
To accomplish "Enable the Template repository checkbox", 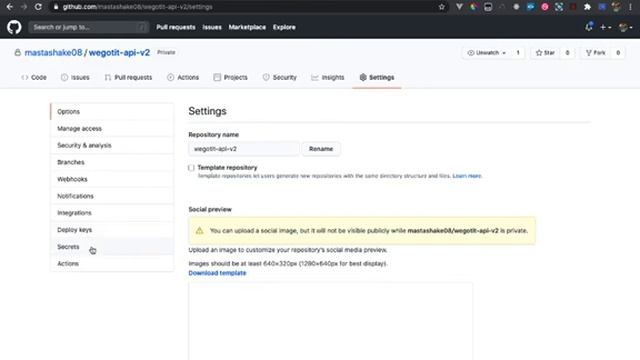I will point(191,168).
